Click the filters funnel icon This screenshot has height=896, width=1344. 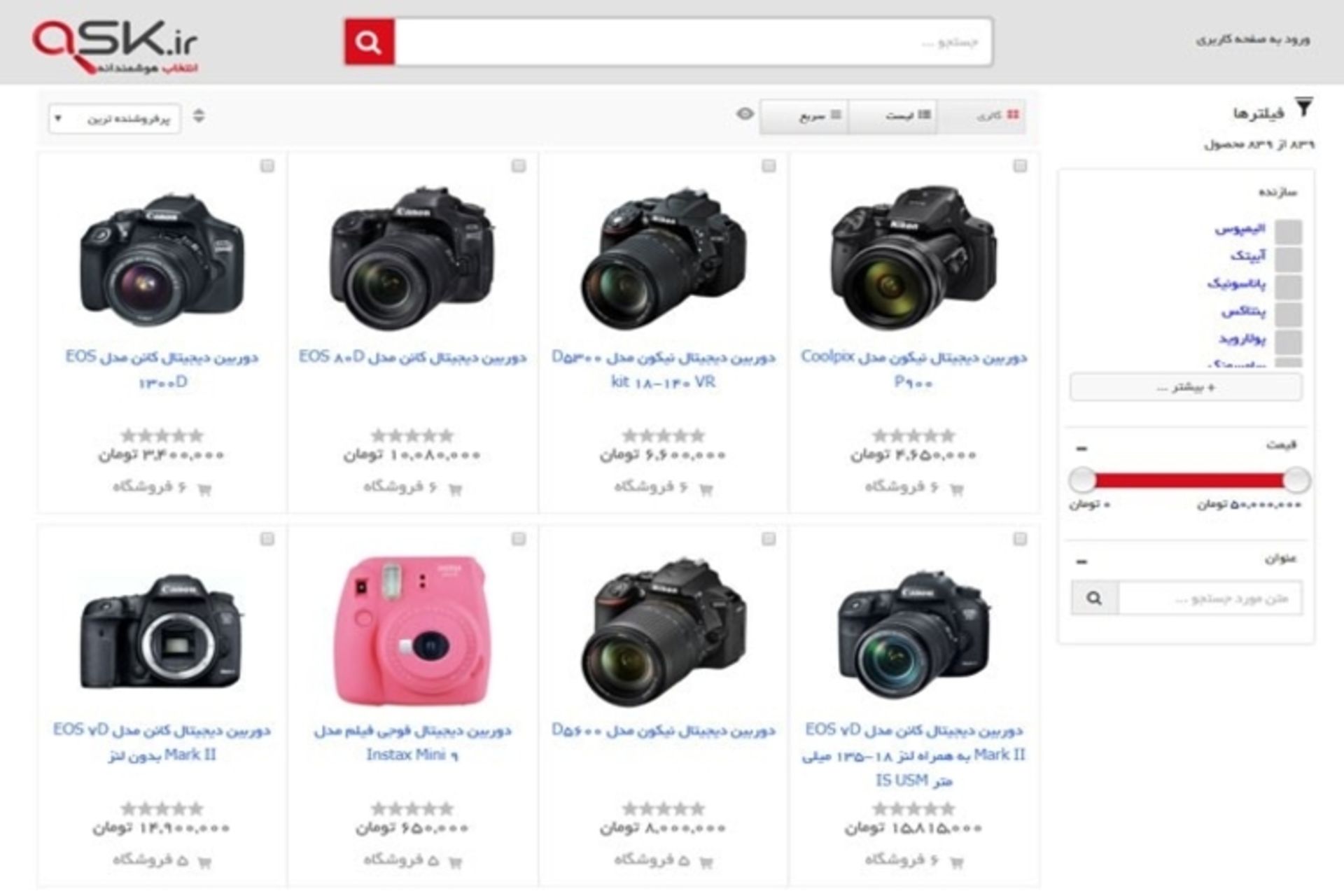pos(1303,108)
